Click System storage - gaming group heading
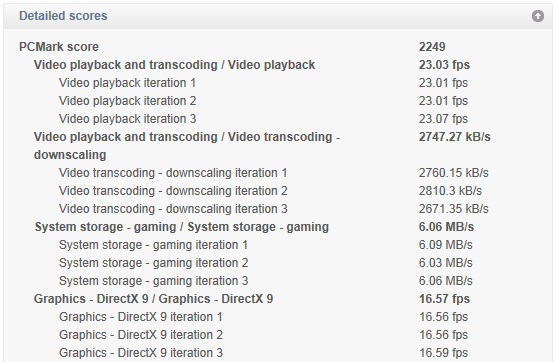The image size is (557, 362). pos(182,227)
